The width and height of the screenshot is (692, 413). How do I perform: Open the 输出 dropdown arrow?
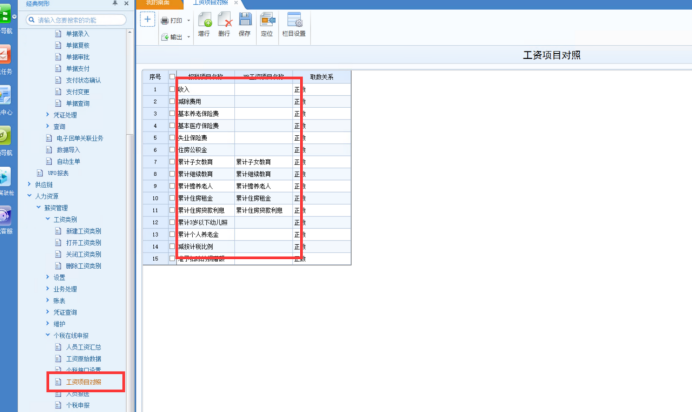click(188, 37)
